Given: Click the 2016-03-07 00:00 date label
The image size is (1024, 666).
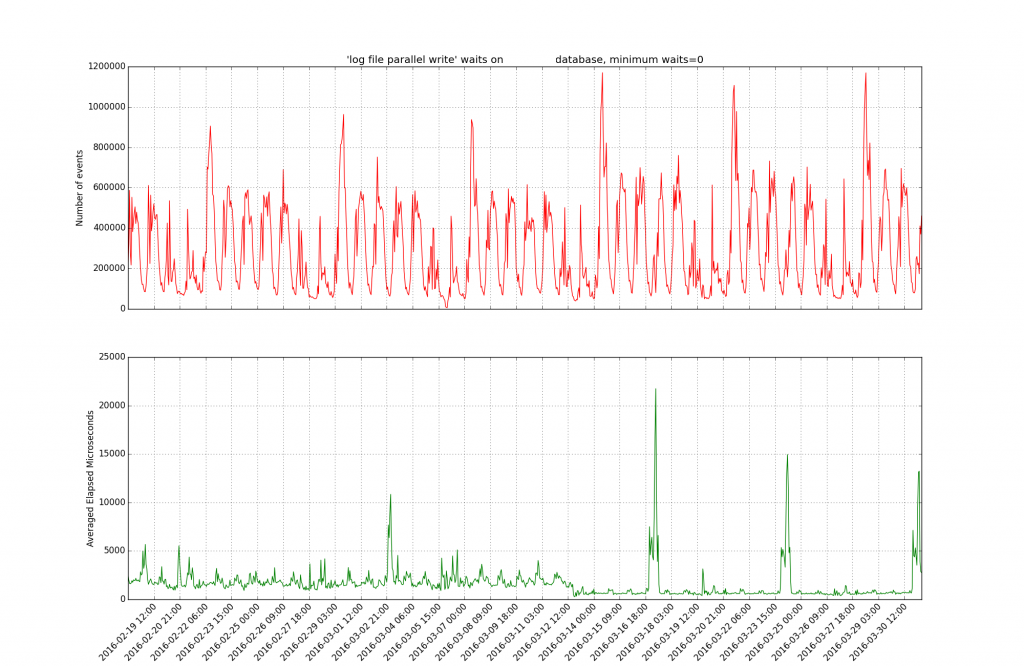Looking at the screenshot, I should click(440, 628).
